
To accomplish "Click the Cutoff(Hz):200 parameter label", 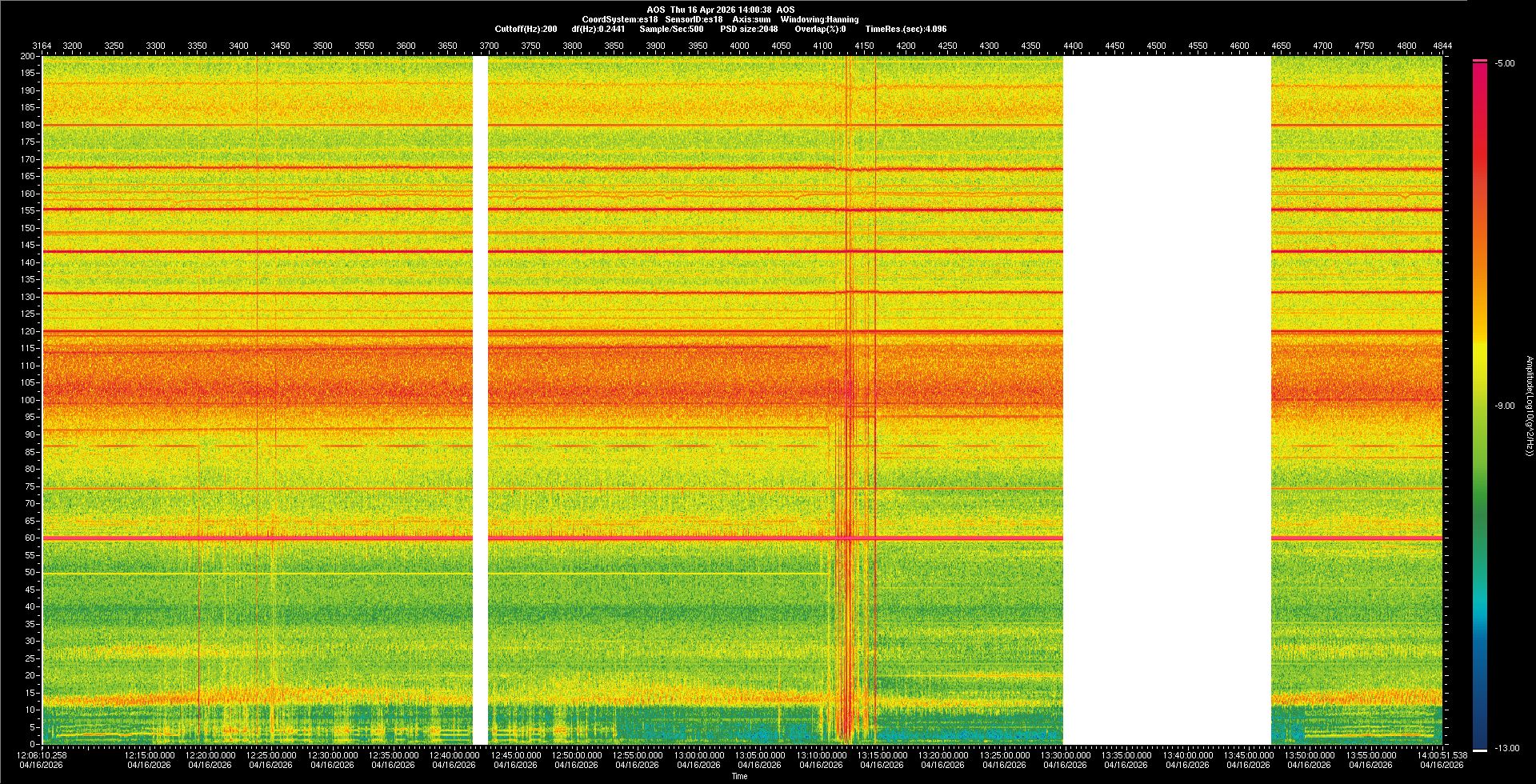I will 526,29.
